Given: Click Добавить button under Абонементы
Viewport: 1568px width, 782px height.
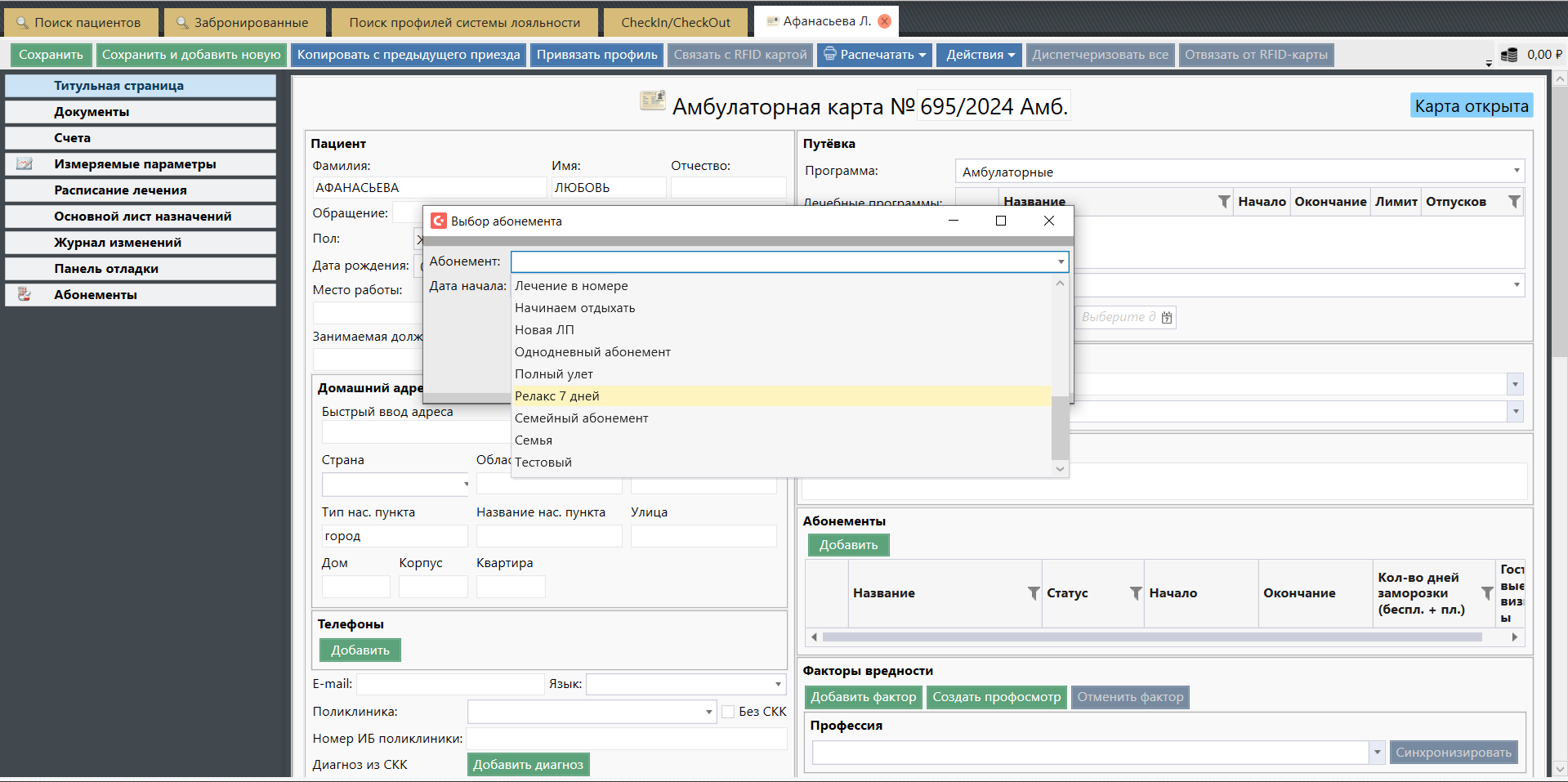Looking at the screenshot, I should [848, 545].
